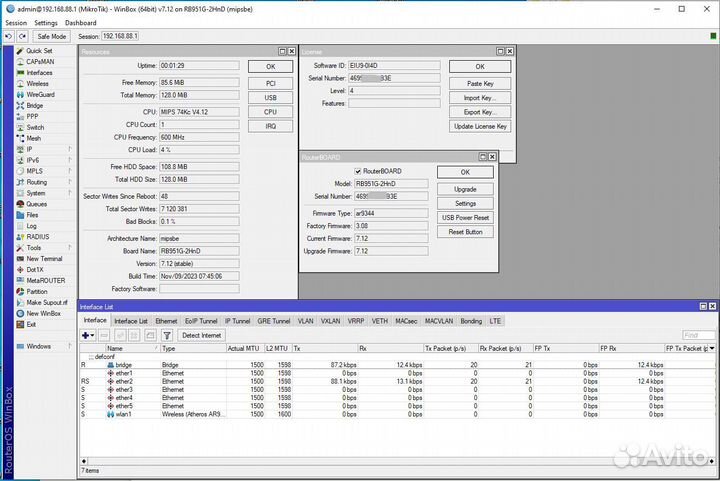Select the ether2 interface row

click(397, 381)
